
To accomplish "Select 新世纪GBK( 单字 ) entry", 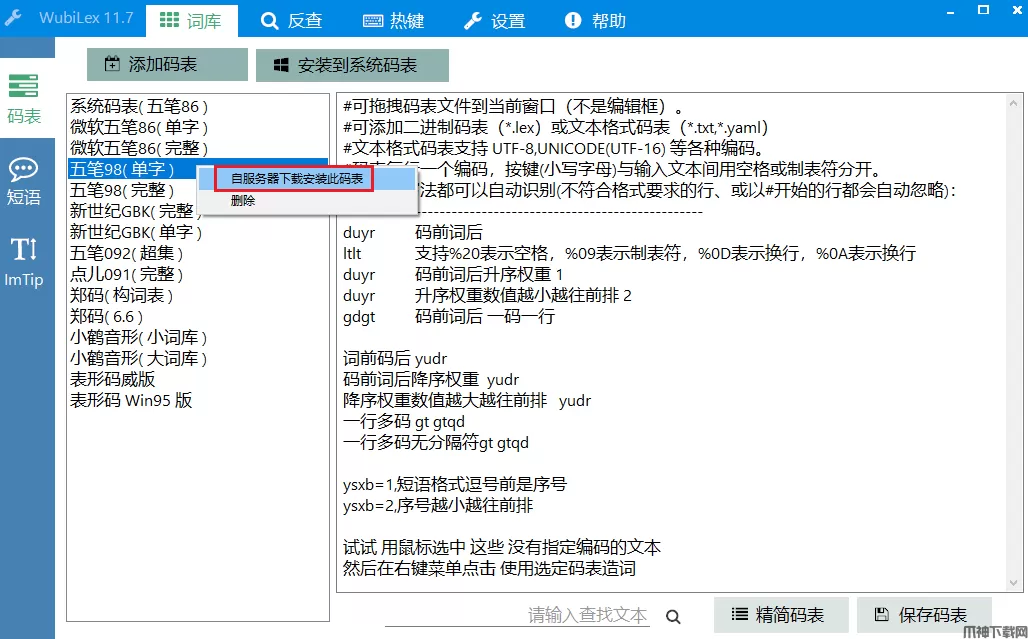I will pyautogui.click(x=197, y=232).
